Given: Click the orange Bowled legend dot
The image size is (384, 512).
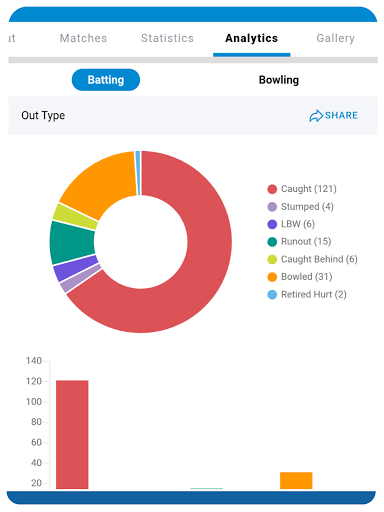Looking at the screenshot, I should tap(272, 277).
